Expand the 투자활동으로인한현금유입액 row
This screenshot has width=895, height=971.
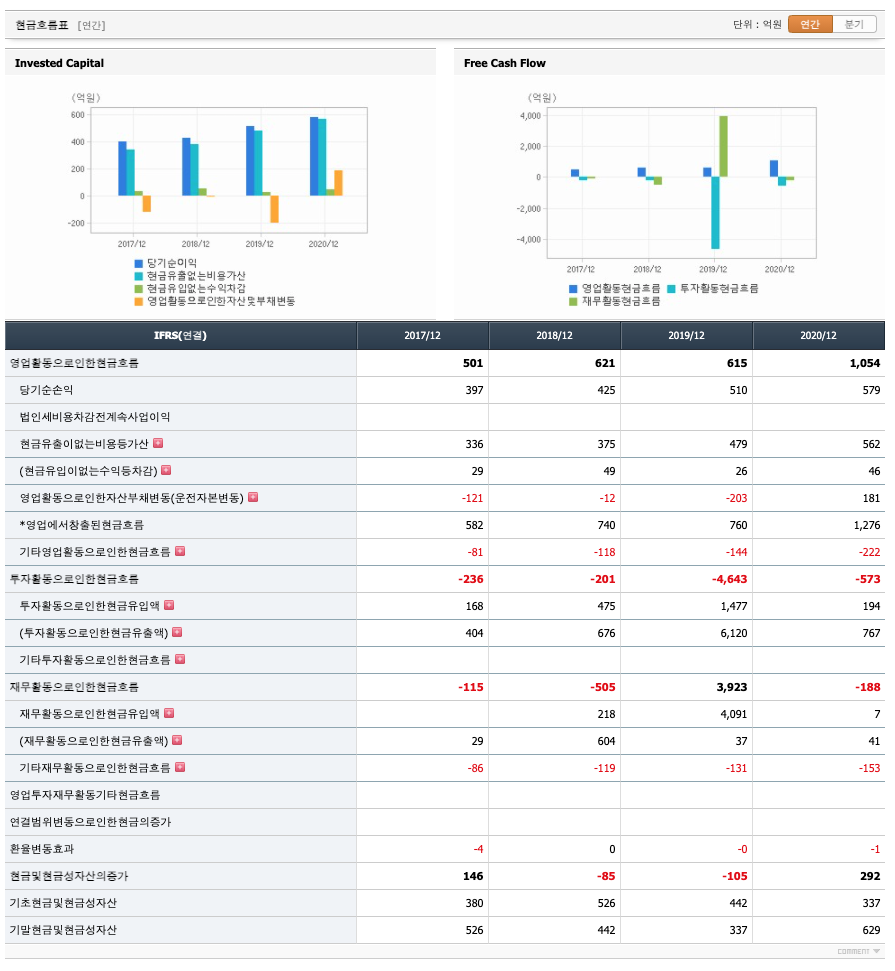(x=169, y=605)
